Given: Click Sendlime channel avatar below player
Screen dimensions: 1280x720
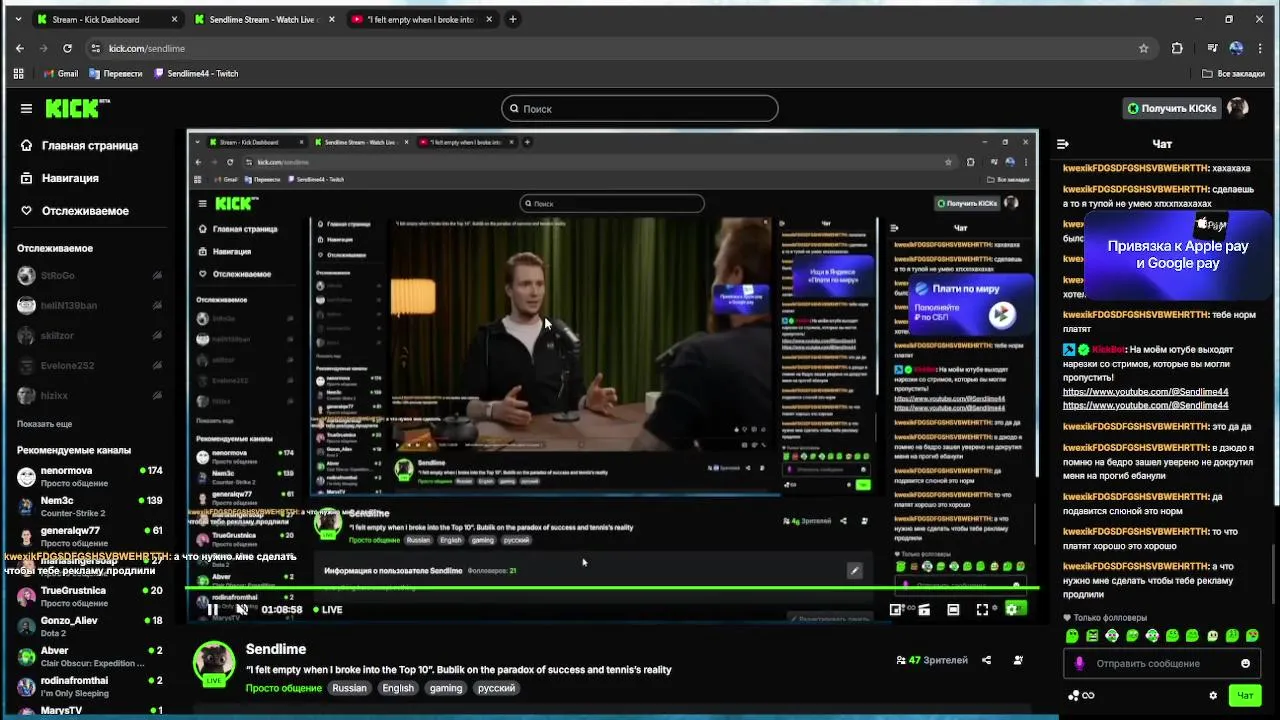Looking at the screenshot, I should (x=214, y=662).
